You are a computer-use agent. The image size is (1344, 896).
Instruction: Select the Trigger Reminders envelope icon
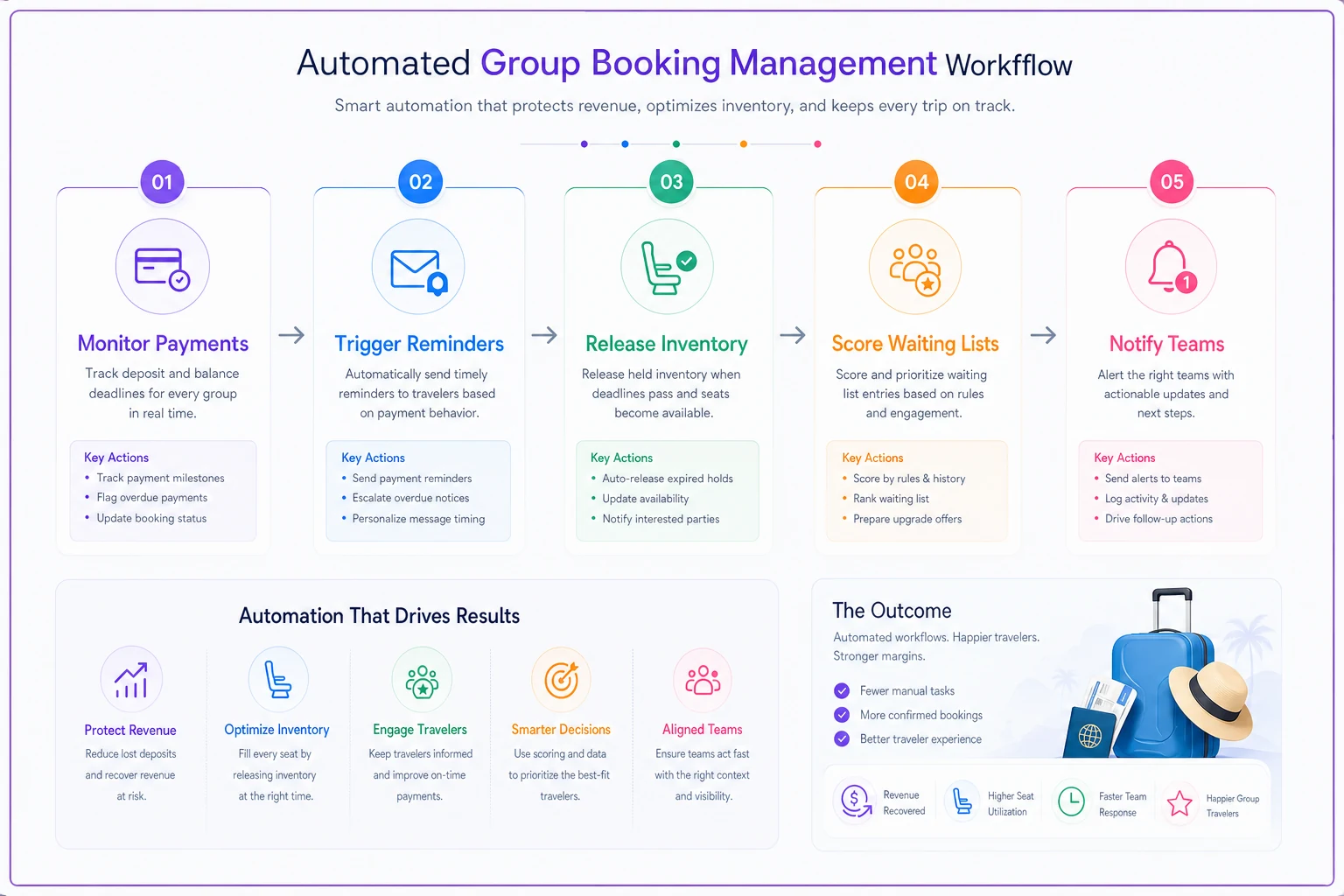pyautogui.click(x=419, y=270)
